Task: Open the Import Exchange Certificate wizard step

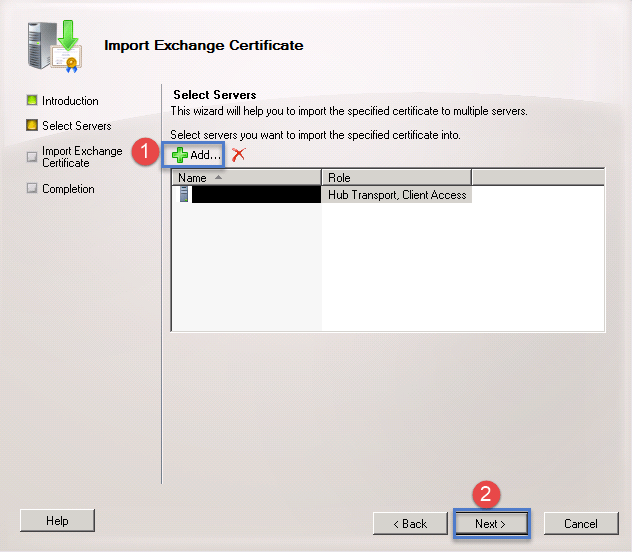Action: point(82,157)
